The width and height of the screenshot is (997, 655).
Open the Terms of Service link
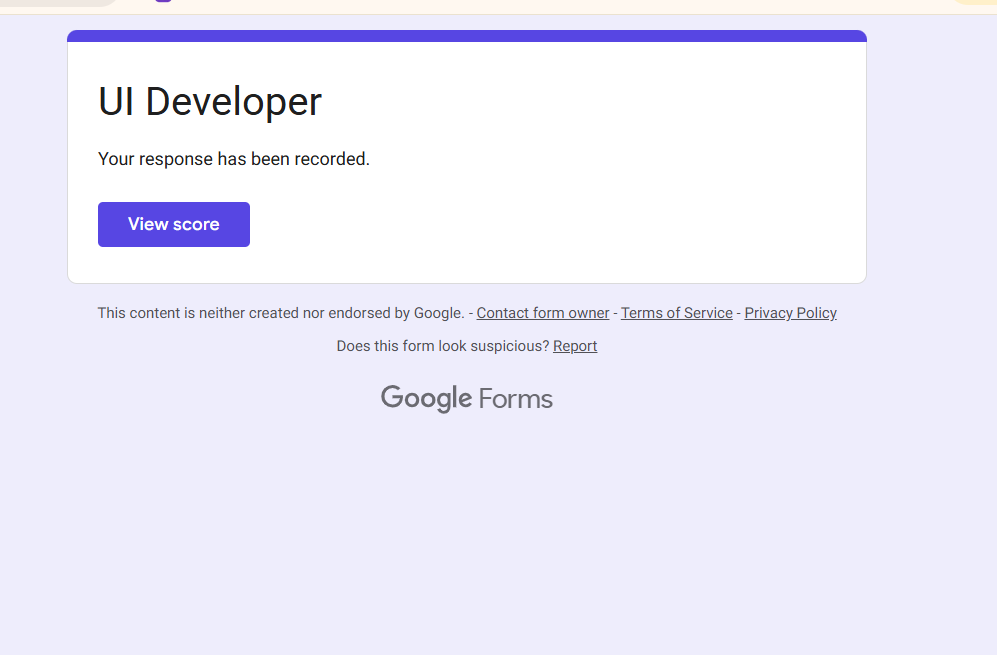(677, 313)
